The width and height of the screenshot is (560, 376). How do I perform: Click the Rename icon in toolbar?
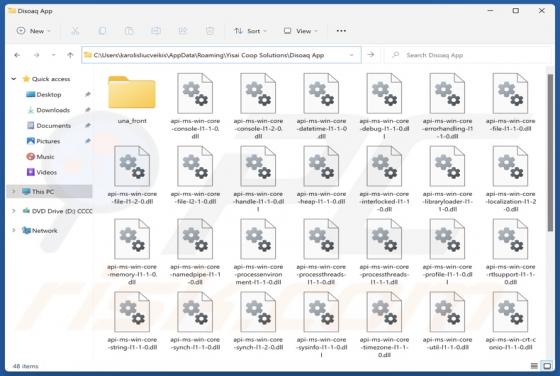pyautogui.click(x=156, y=31)
